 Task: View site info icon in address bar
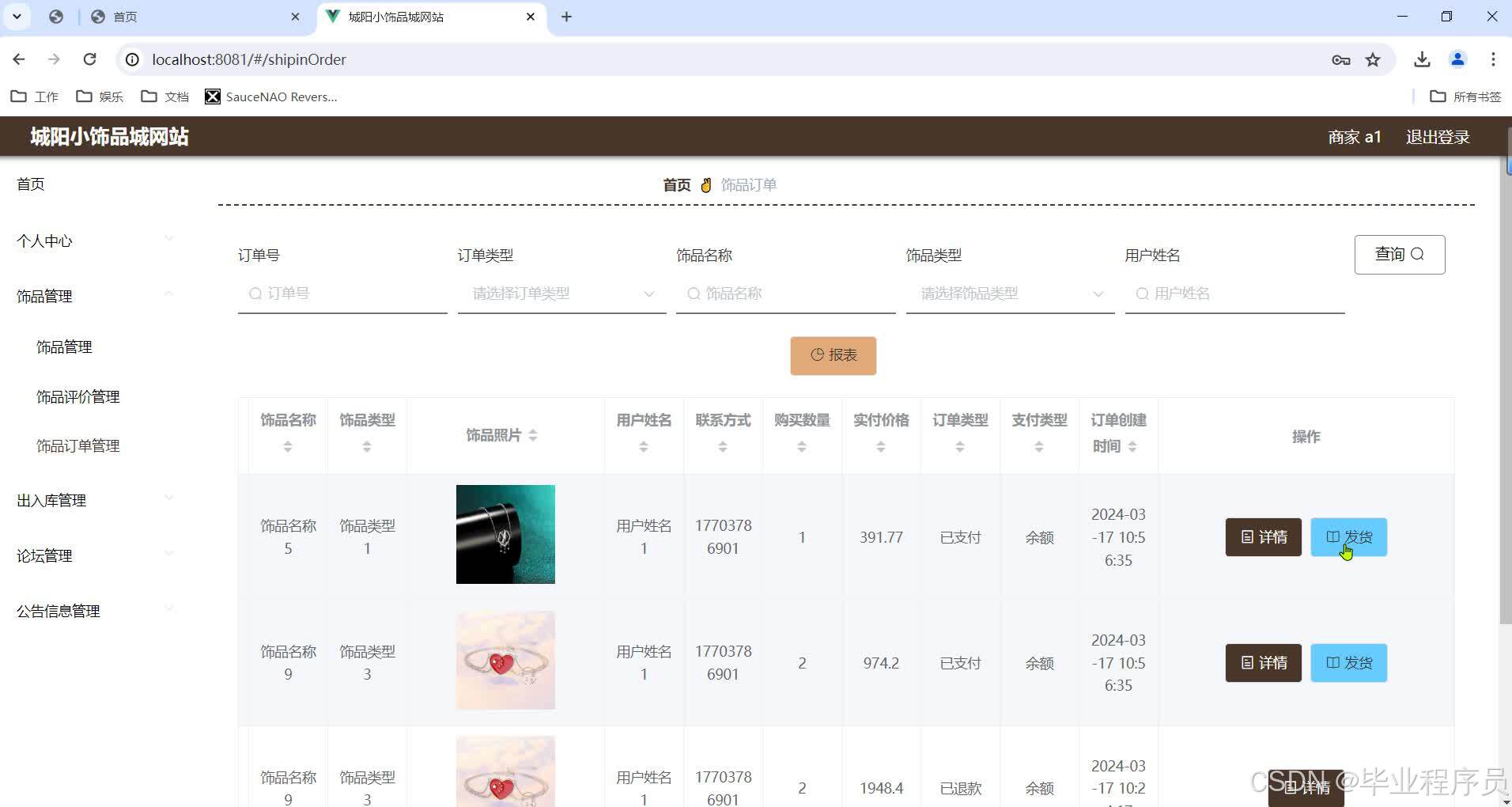pos(133,59)
